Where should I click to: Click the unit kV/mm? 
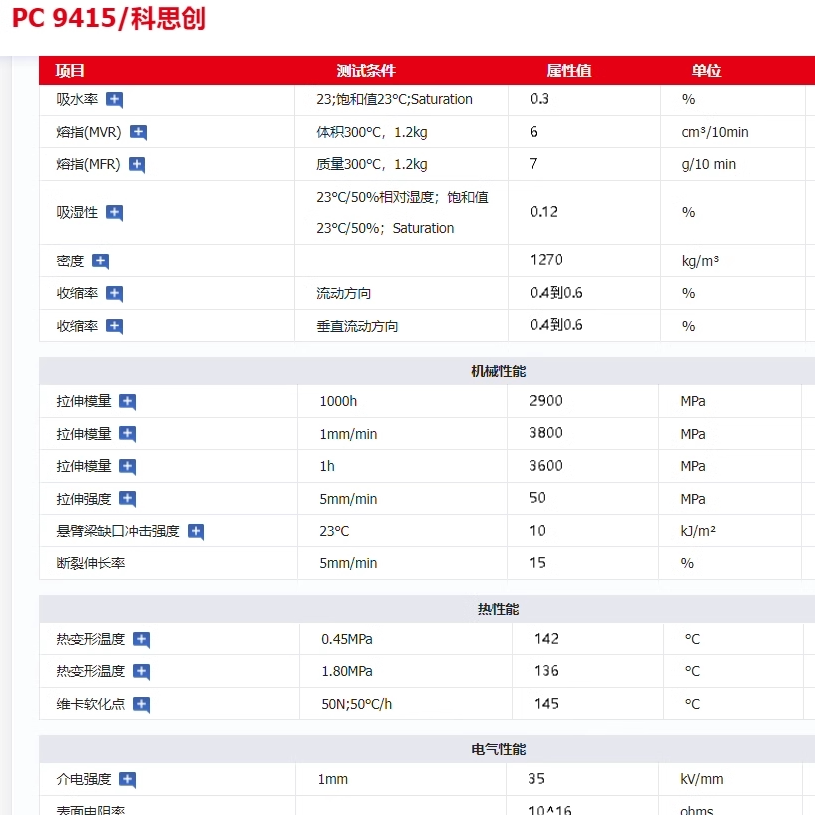[x=702, y=779]
